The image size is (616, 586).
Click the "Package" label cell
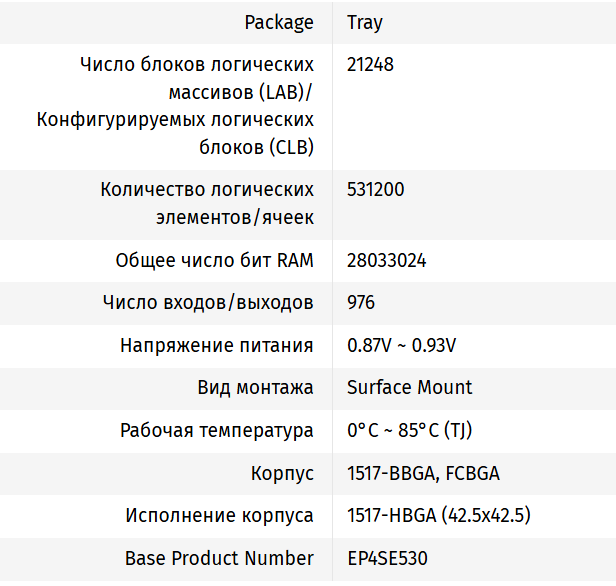281,22
